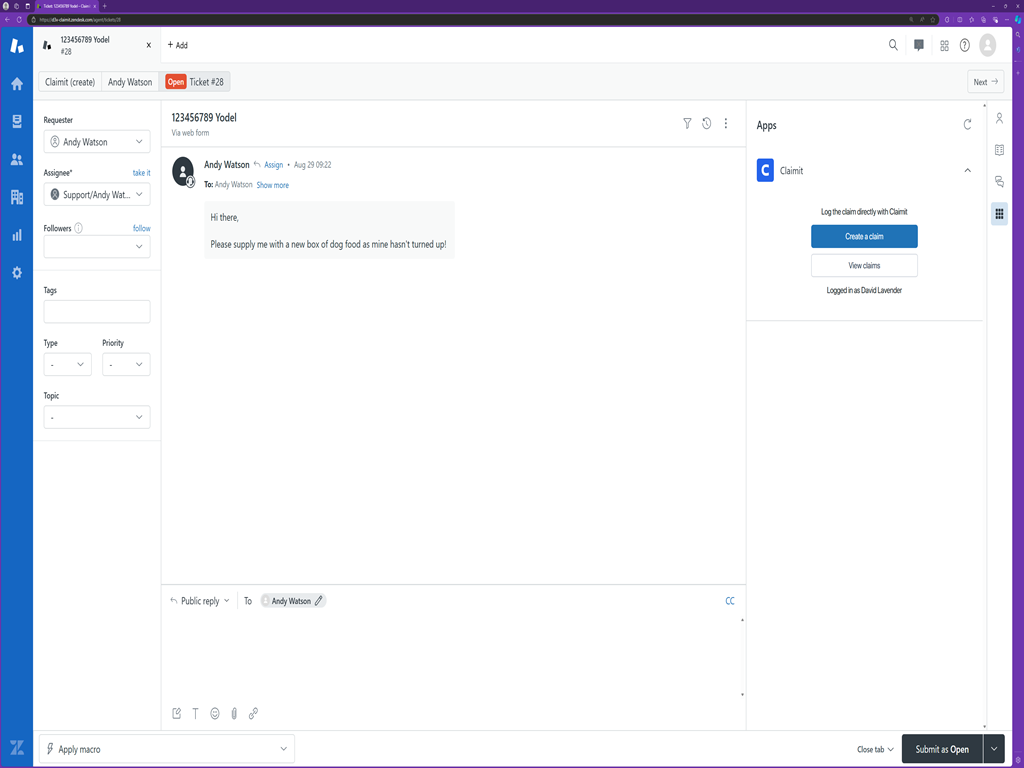Insert emoji in reply composer
This screenshot has width=1024, height=768.
pos(215,714)
